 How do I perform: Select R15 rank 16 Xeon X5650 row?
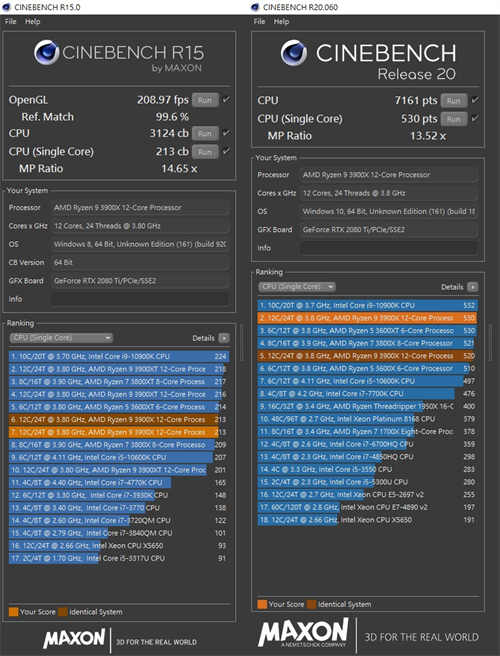coord(118,546)
